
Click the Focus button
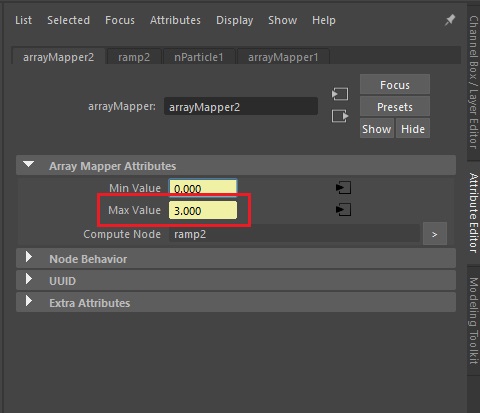point(395,85)
